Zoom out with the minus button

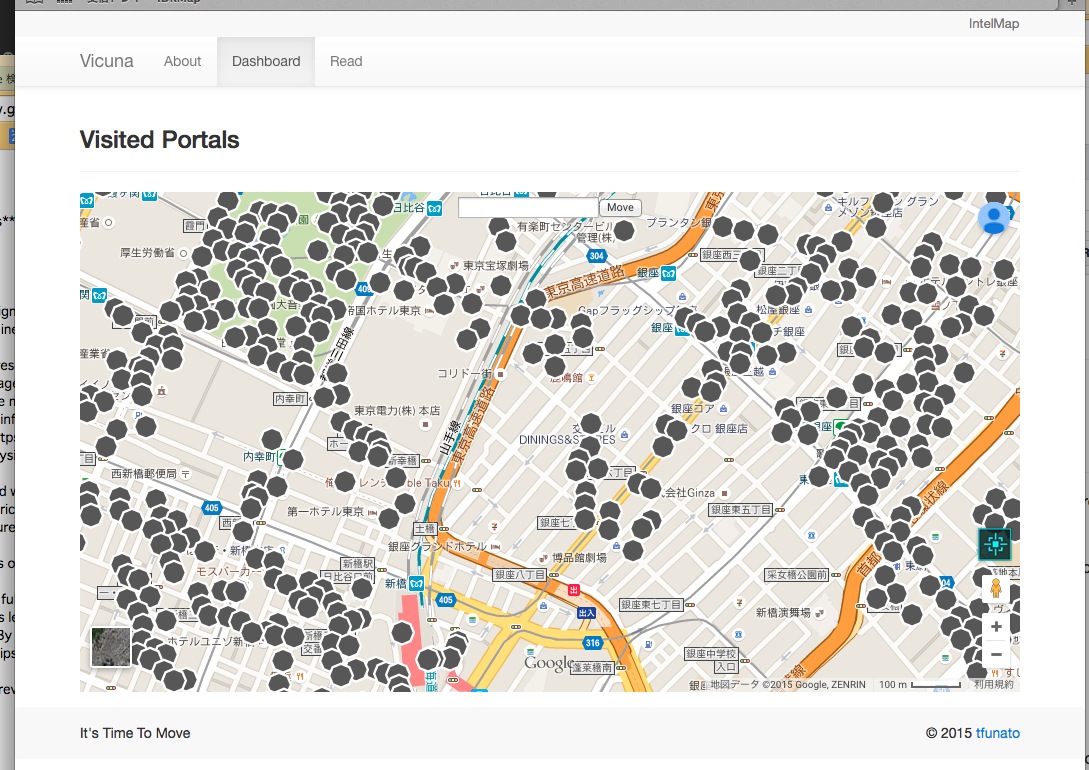996,654
